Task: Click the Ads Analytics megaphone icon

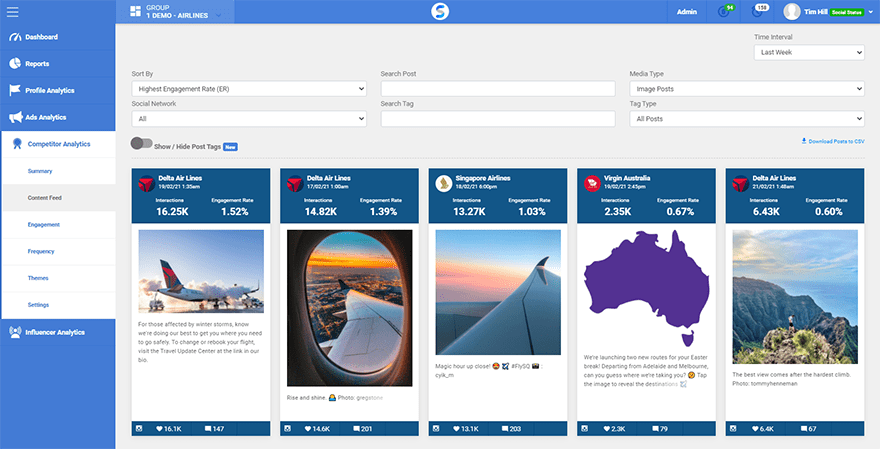Action: pyautogui.click(x=16, y=117)
